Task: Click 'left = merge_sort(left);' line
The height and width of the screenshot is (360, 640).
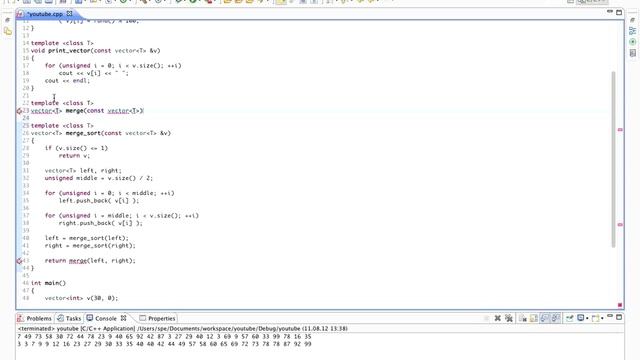Action: tap(87, 238)
